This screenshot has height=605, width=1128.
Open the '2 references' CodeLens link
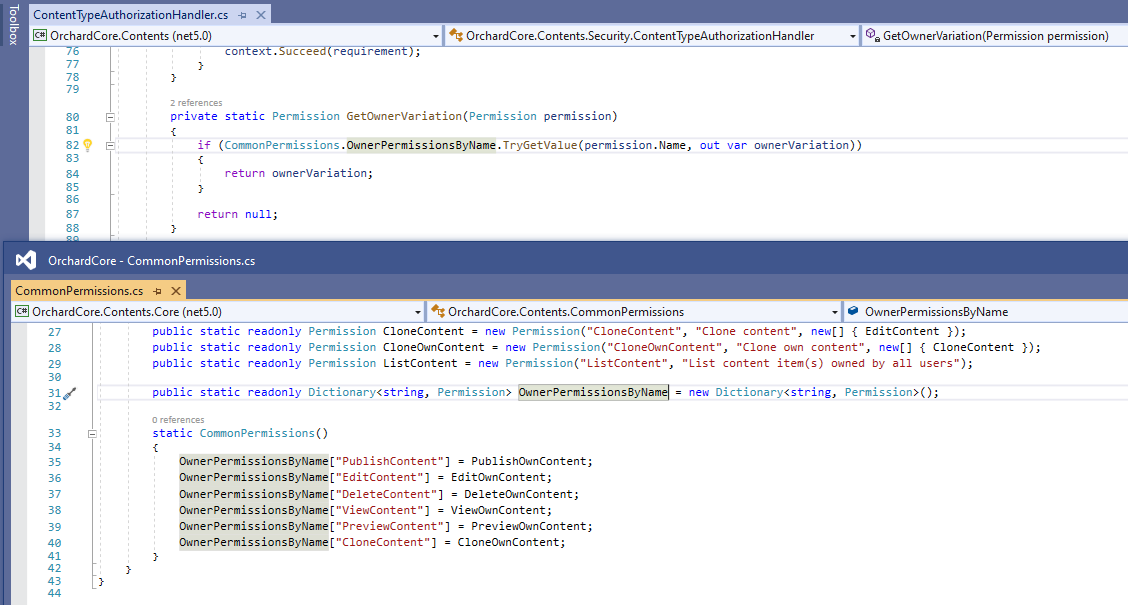(x=196, y=103)
